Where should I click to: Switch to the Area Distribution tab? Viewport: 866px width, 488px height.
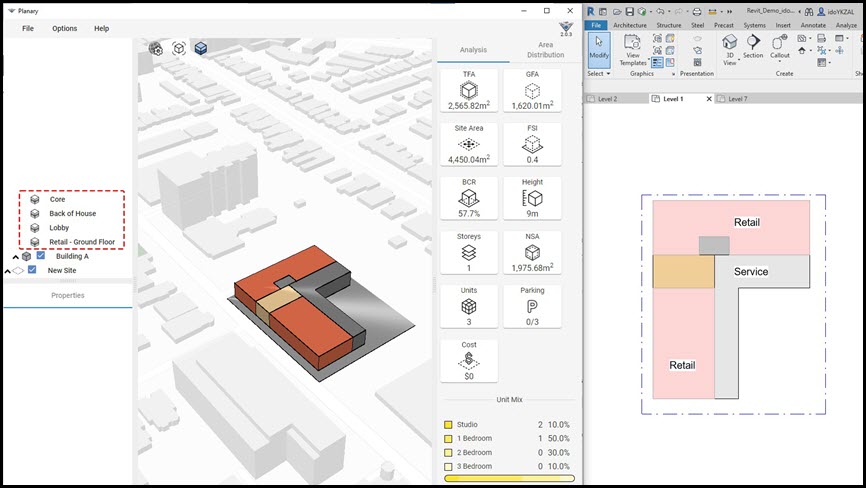pyautogui.click(x=545, y=50)
